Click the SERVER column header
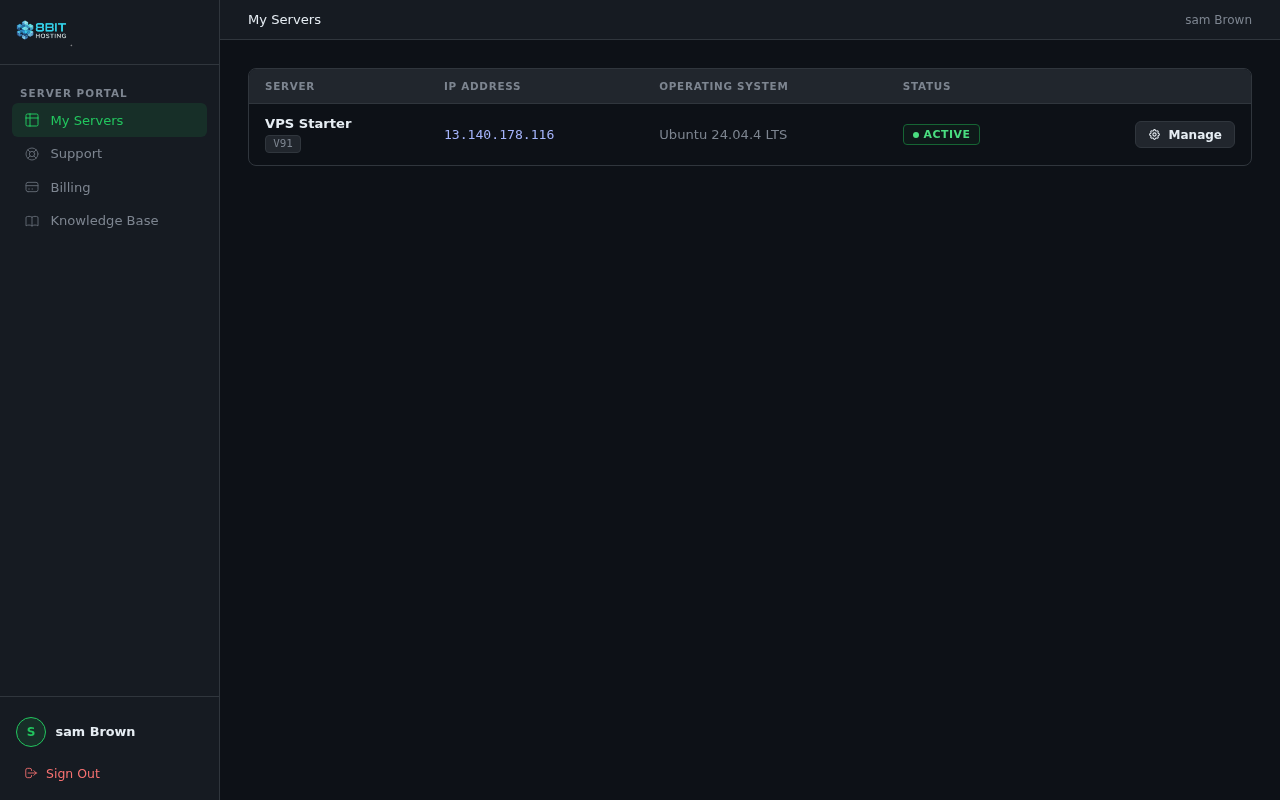 pos(290,87)
